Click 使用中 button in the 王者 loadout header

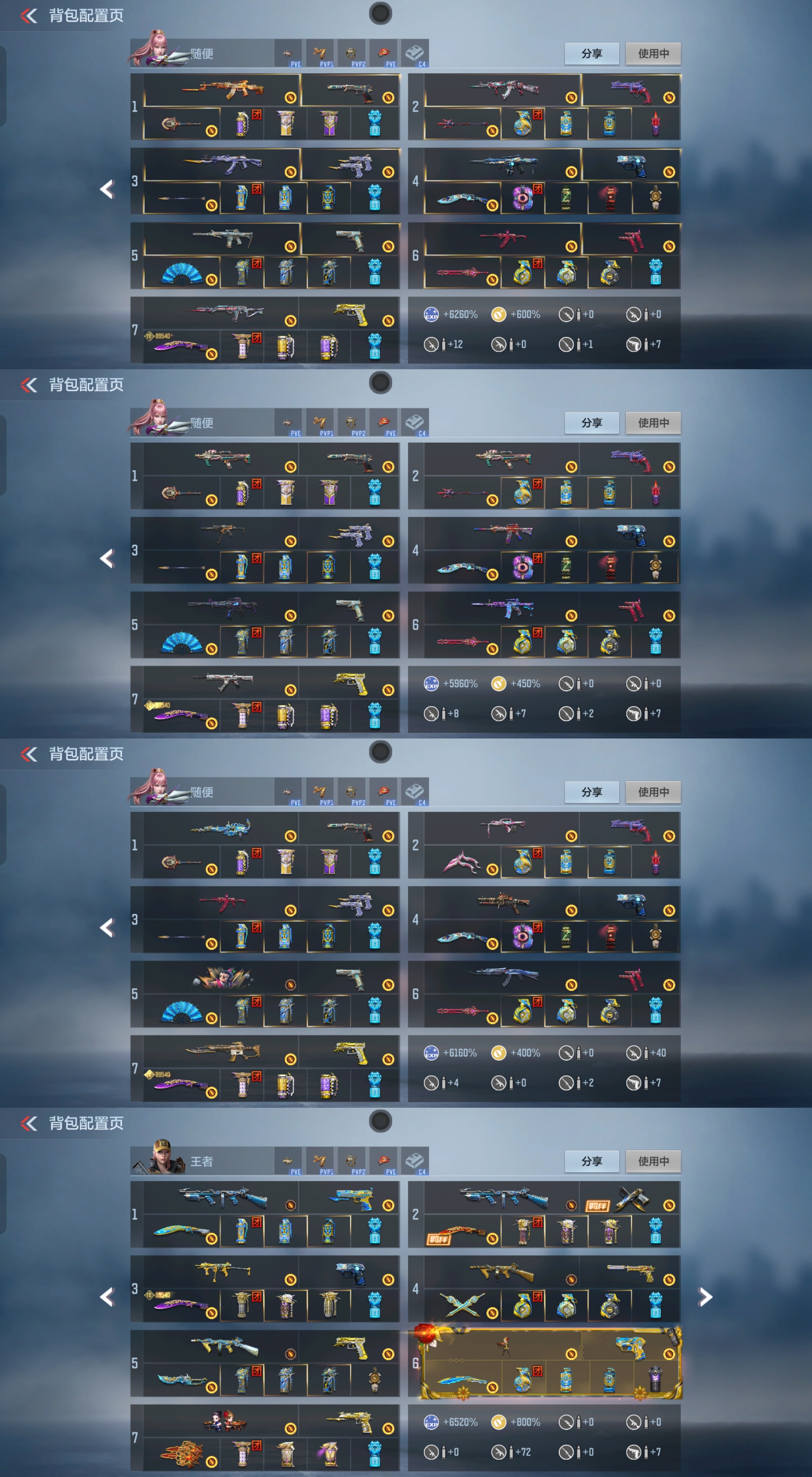pos(653,1161)
